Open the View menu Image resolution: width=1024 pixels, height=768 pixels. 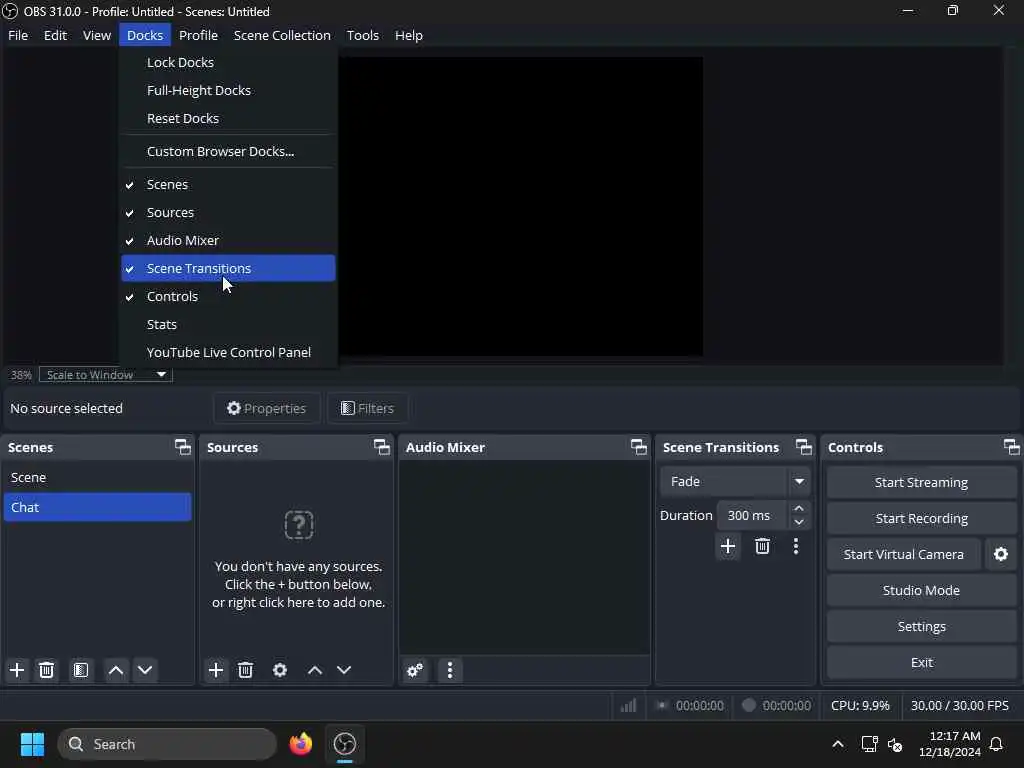97,35
